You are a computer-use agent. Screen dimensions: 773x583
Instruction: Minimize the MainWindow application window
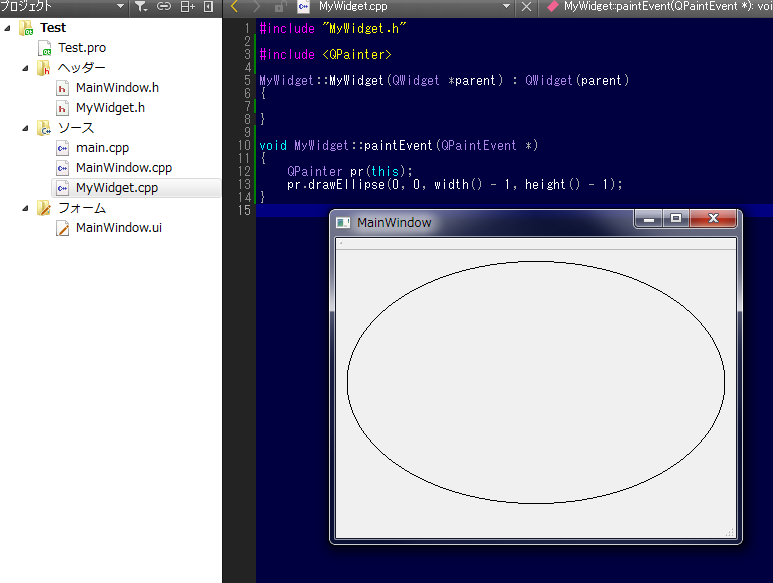(x=649, y=218)
